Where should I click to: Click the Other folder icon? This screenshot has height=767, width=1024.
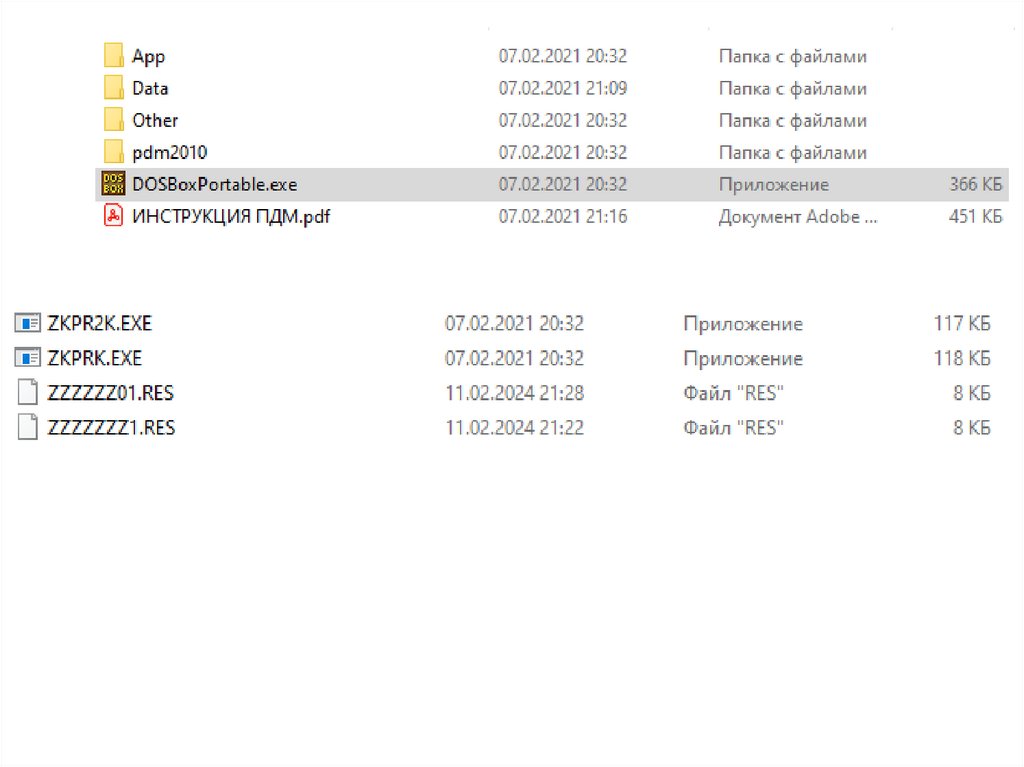pyautogui.click(x=113, y=120)
